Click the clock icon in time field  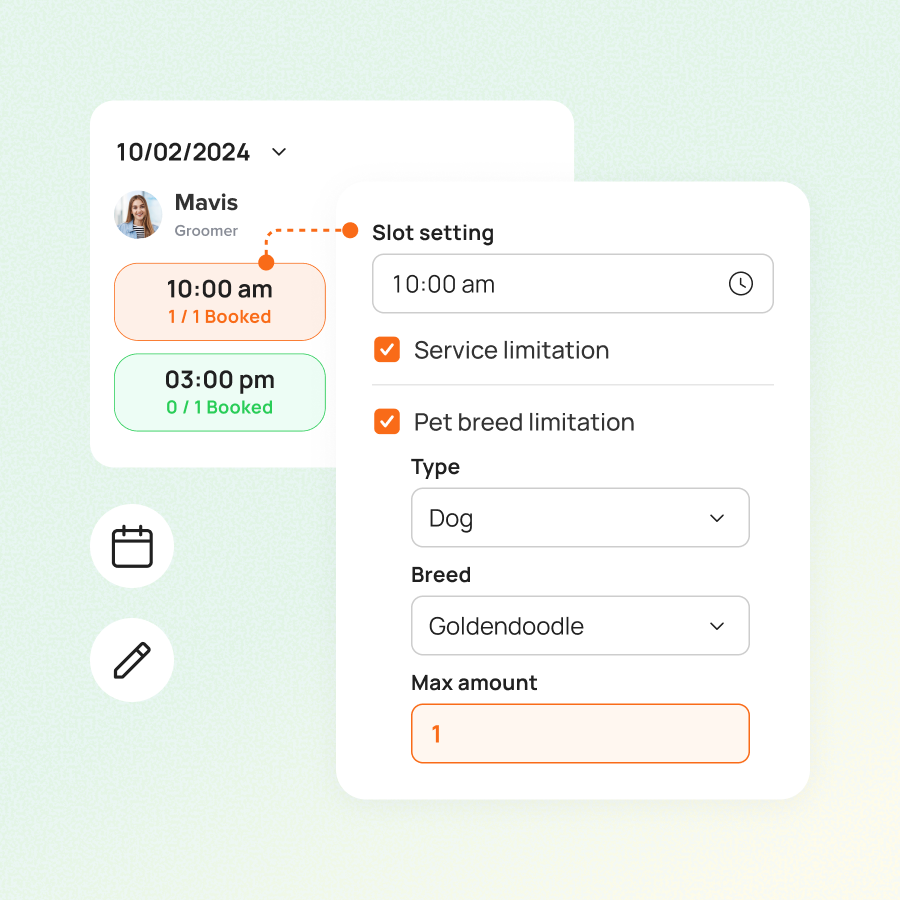740,284
